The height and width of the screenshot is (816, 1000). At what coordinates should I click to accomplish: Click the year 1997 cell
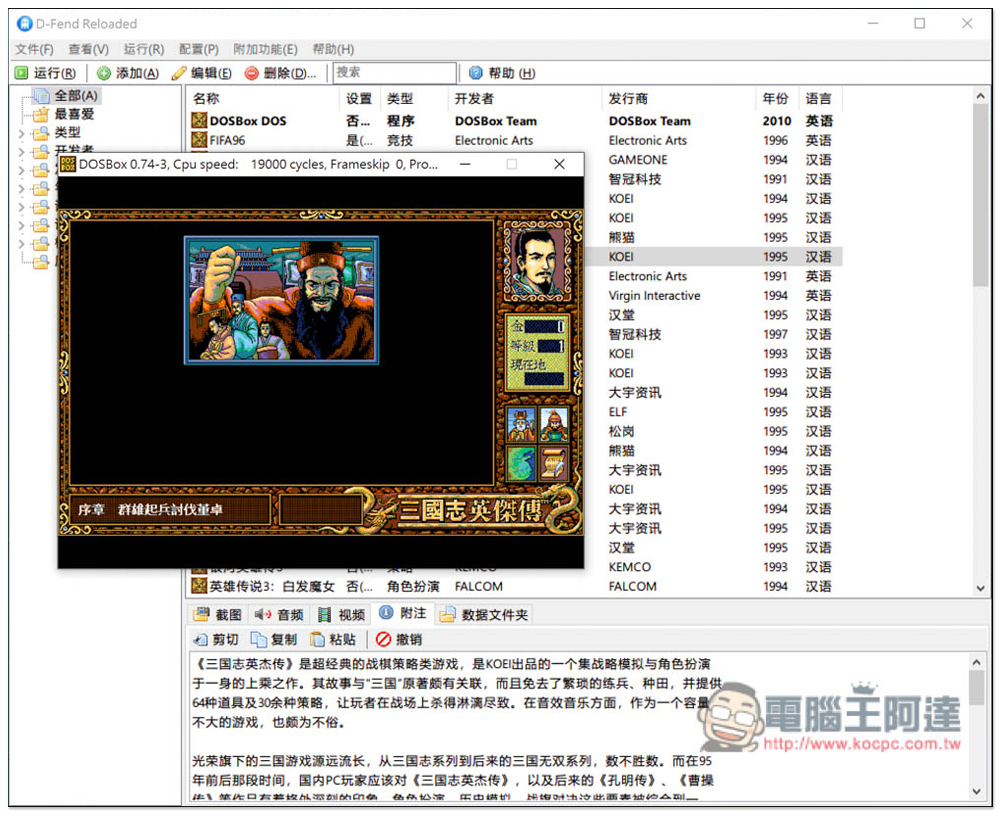(x=776, y=334)
